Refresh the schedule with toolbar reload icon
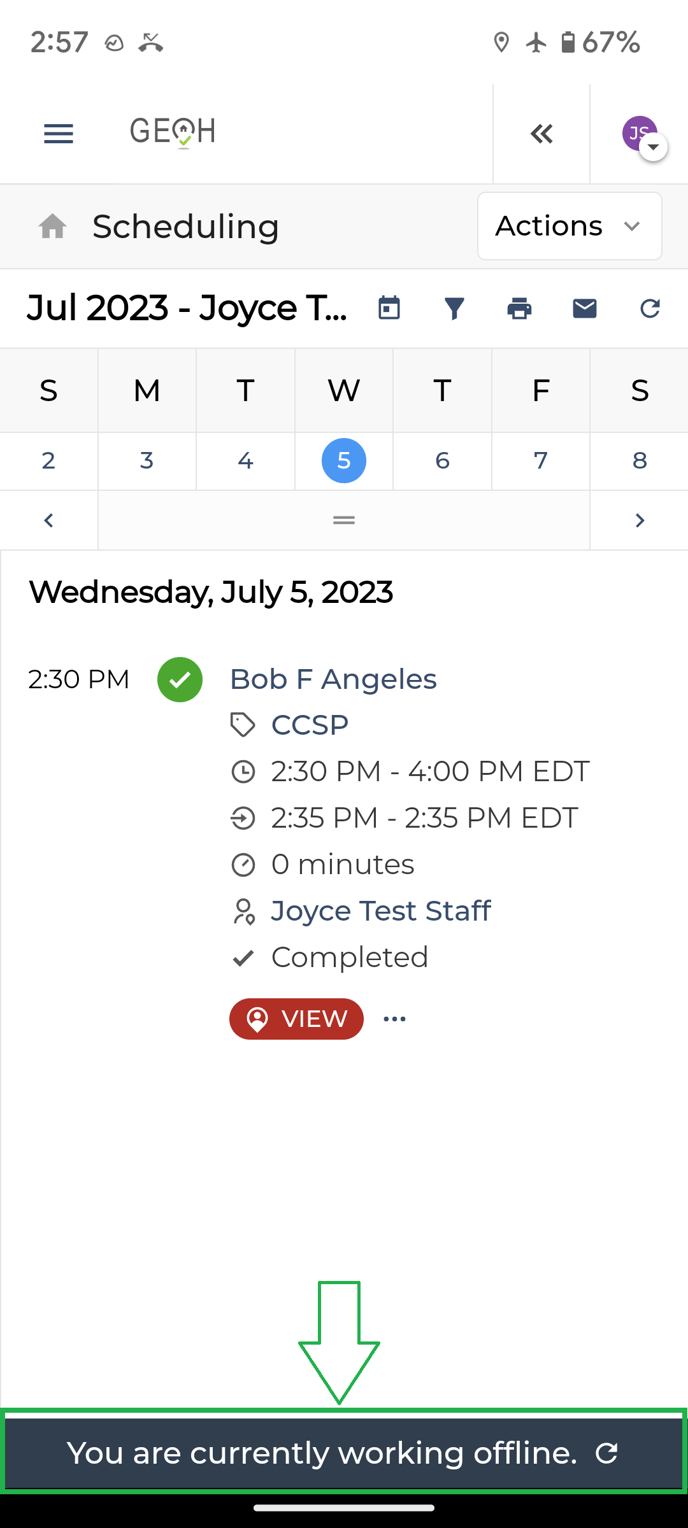Screen dimensions: 688x1528 coord(650,308)
